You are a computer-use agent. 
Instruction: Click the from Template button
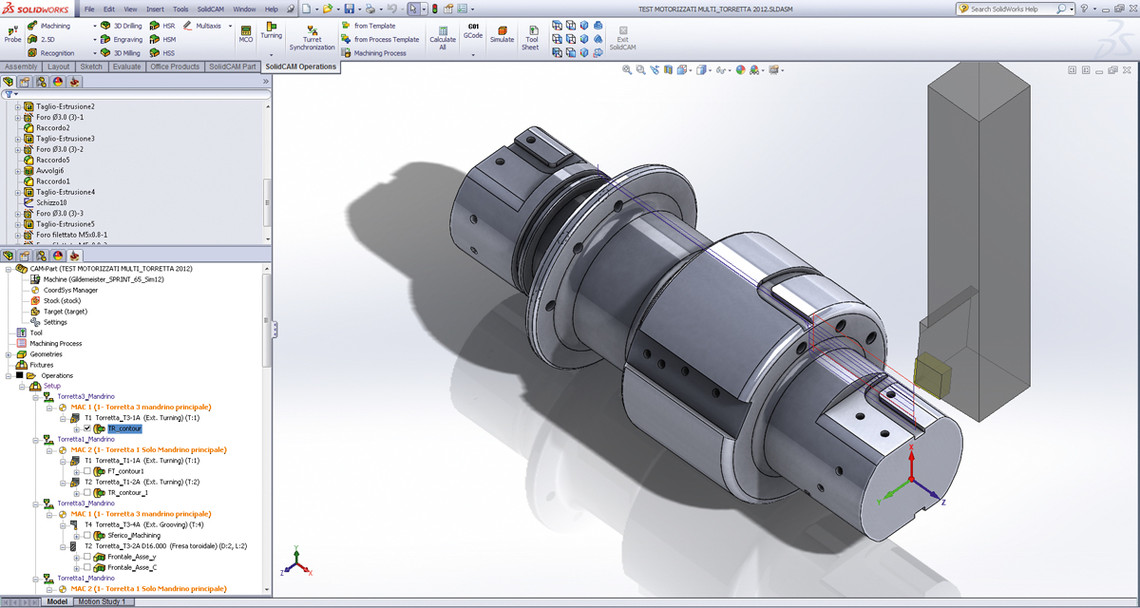[369, 25]
